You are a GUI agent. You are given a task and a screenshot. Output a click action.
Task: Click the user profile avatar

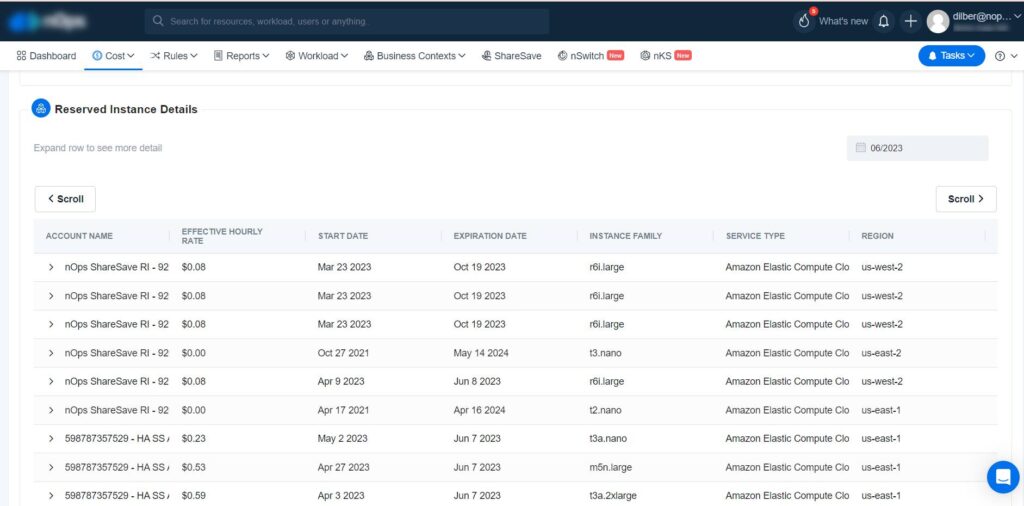tap(937, 21)
